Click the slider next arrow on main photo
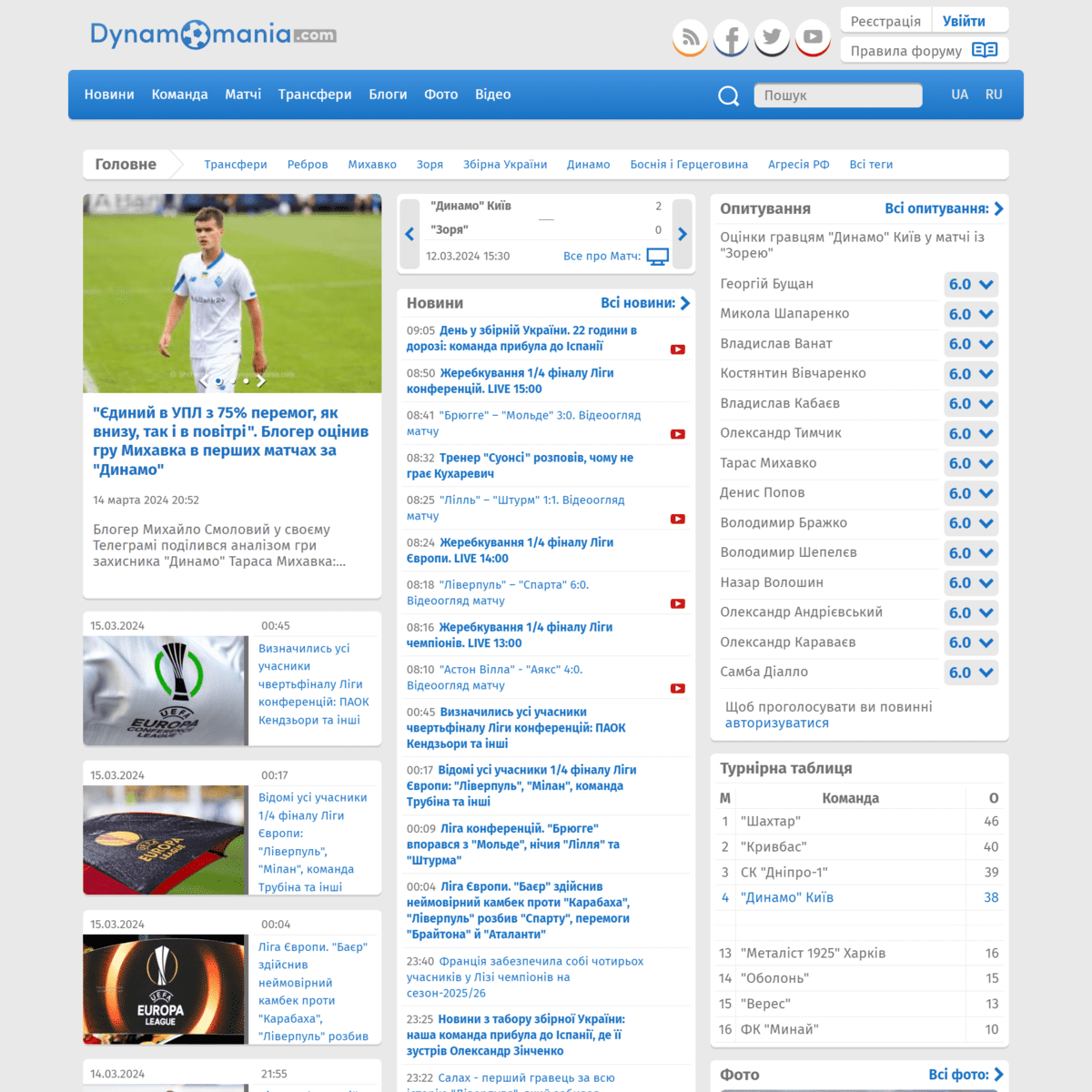Screen dimensions: 1092x1092 pos(260,380)
